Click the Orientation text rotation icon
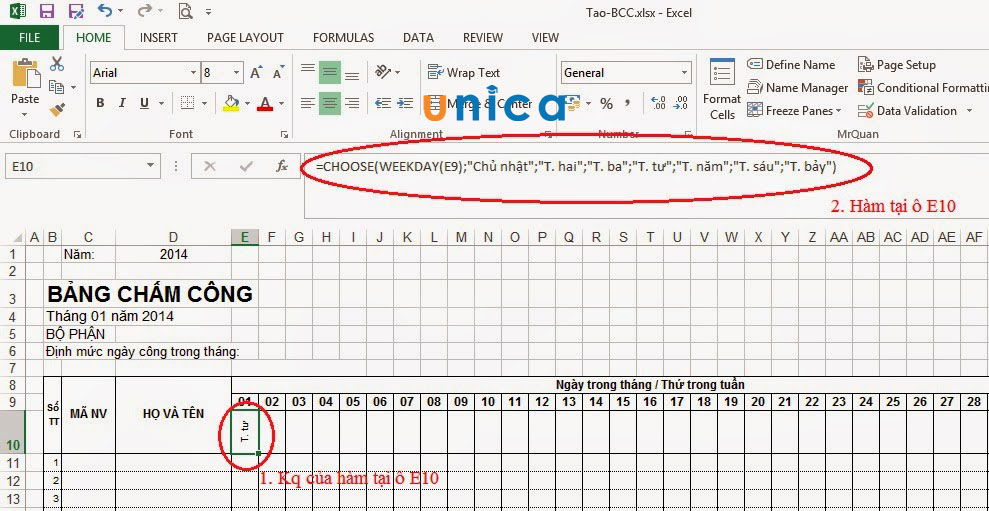This screenshot has height=511, width=989. coord(383,71)
